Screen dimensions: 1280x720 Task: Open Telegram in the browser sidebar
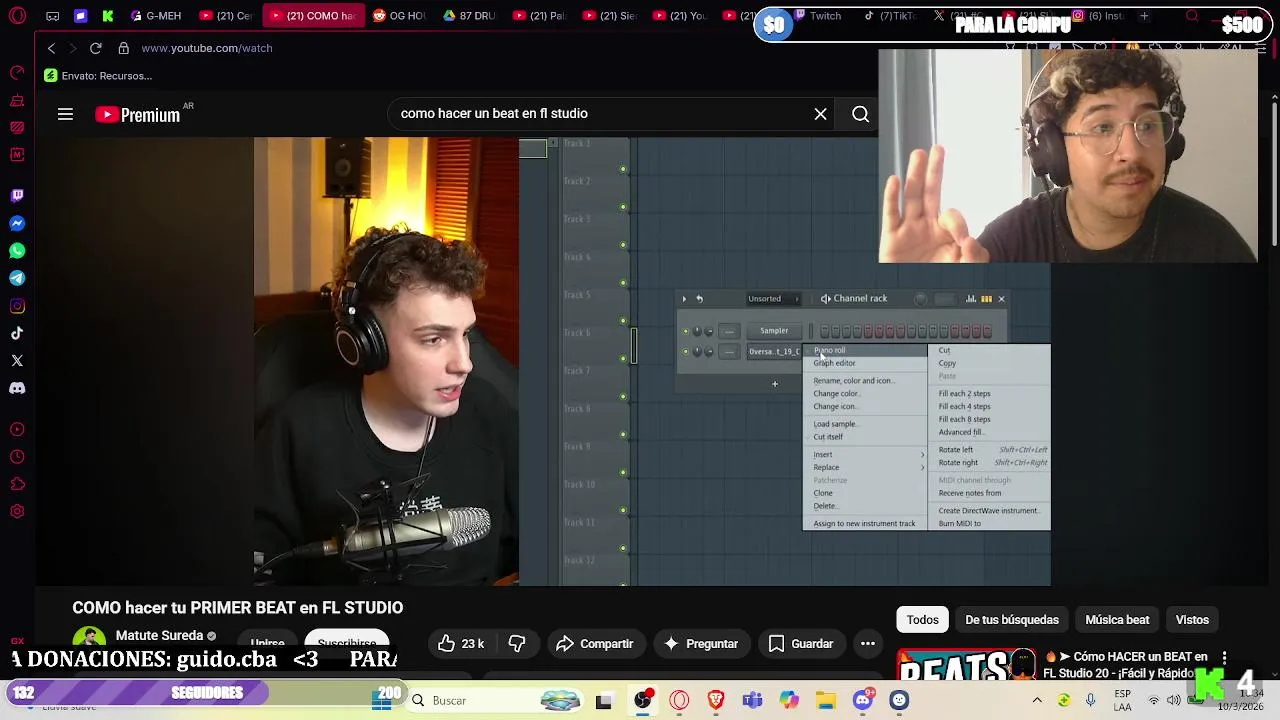click(17, 278)
